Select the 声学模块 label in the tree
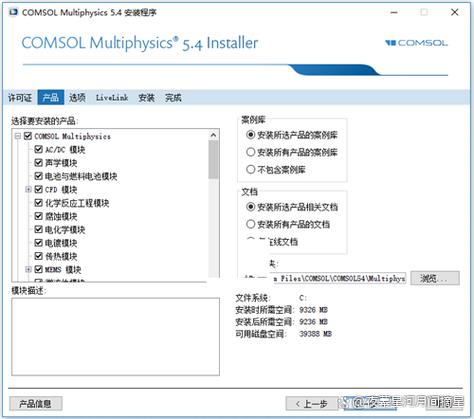Screen dimensions: 474x419 (61, 163)
